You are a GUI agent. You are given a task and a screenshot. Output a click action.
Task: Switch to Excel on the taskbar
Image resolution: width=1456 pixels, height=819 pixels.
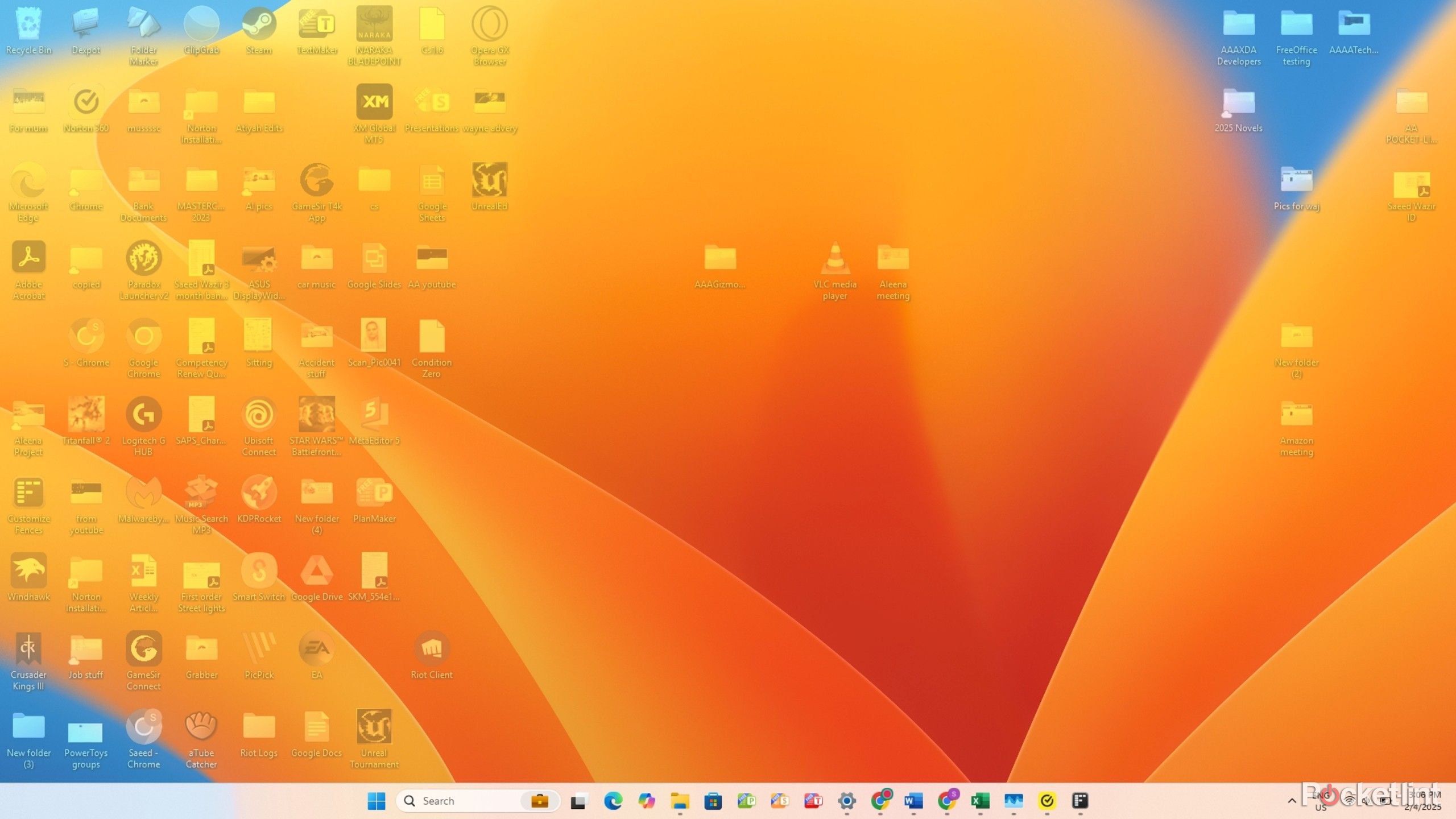[980, 801]
